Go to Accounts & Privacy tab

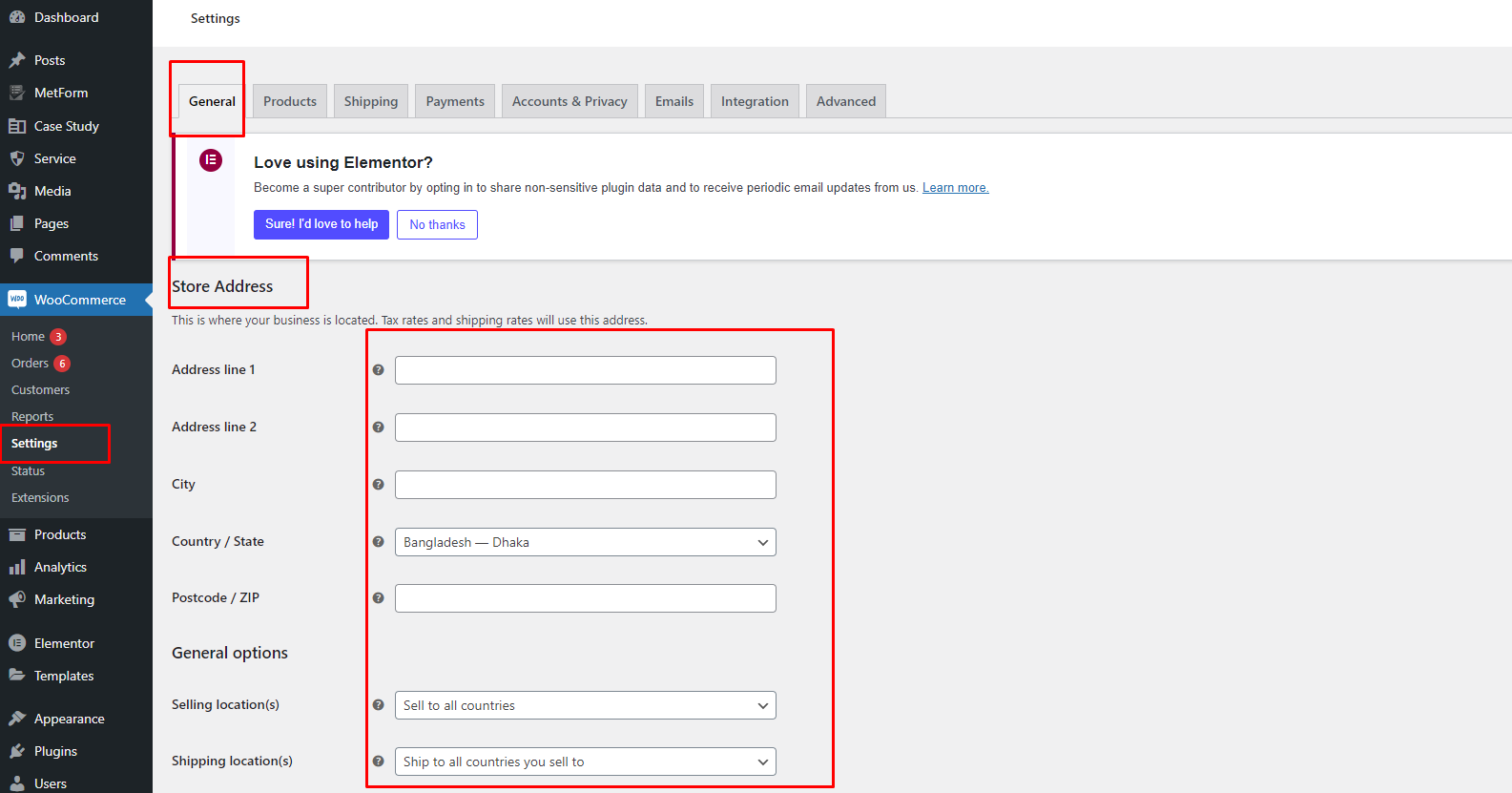tap(570, 101)
